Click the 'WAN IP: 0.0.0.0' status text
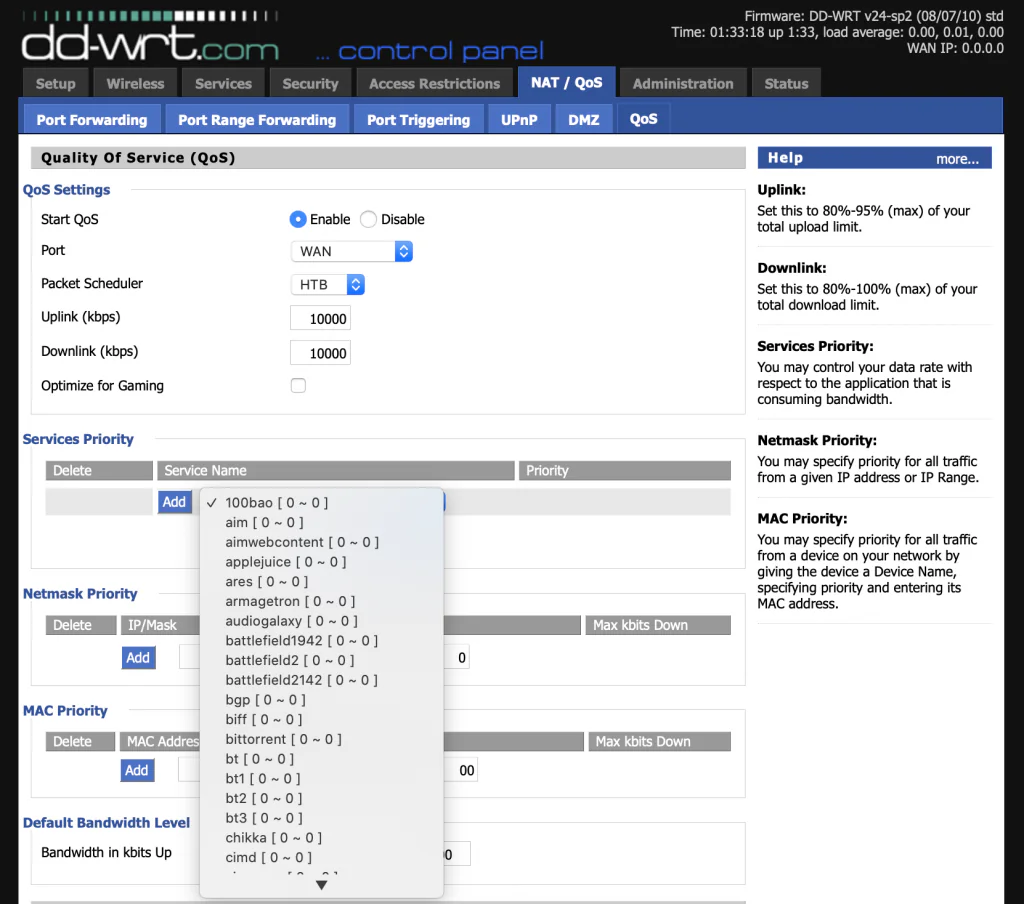 point(955,48)
